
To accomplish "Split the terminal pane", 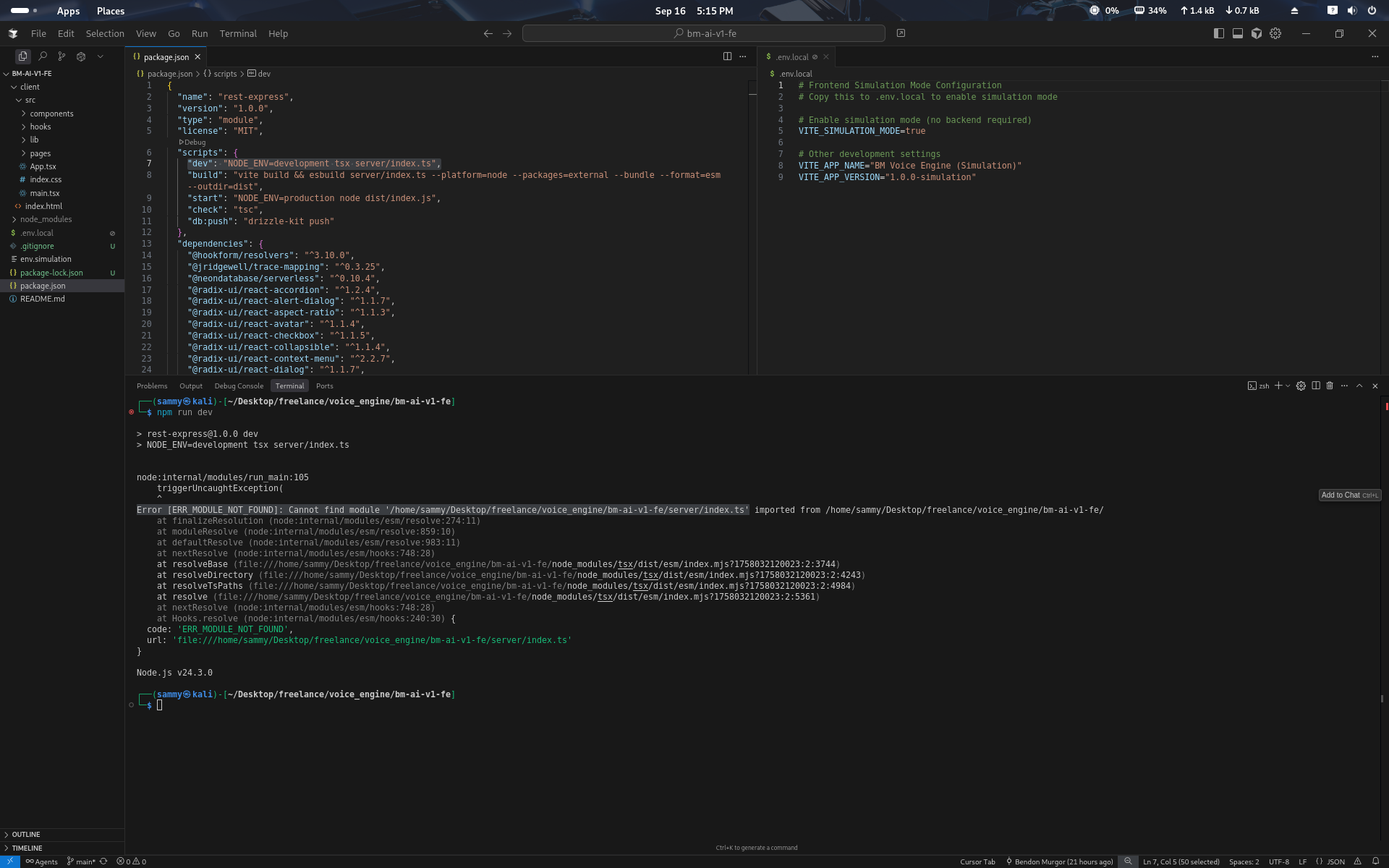I will point(1316,386).
